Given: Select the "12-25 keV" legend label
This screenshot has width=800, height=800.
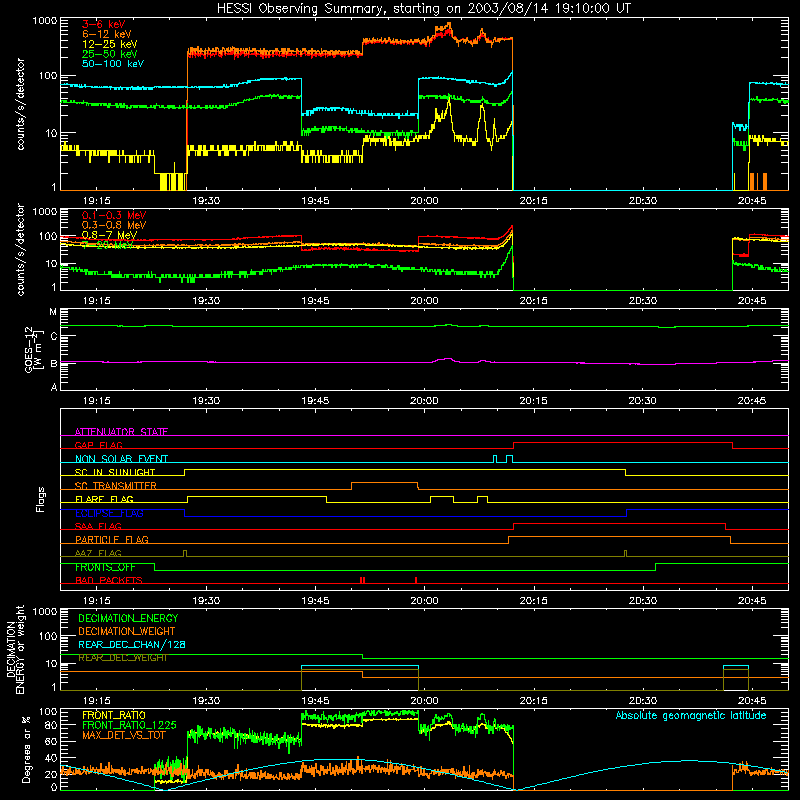Looking at the screenshot, I should point(110,44).
